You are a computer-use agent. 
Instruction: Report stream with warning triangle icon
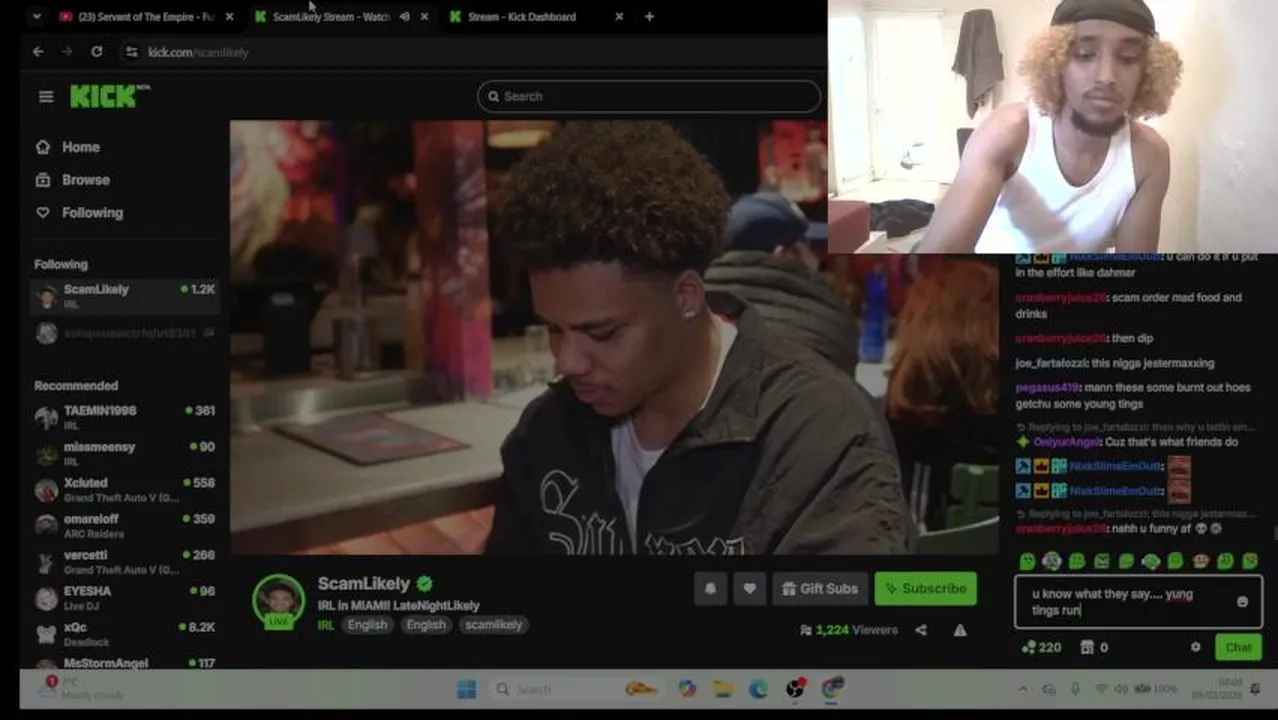(960, 630)
